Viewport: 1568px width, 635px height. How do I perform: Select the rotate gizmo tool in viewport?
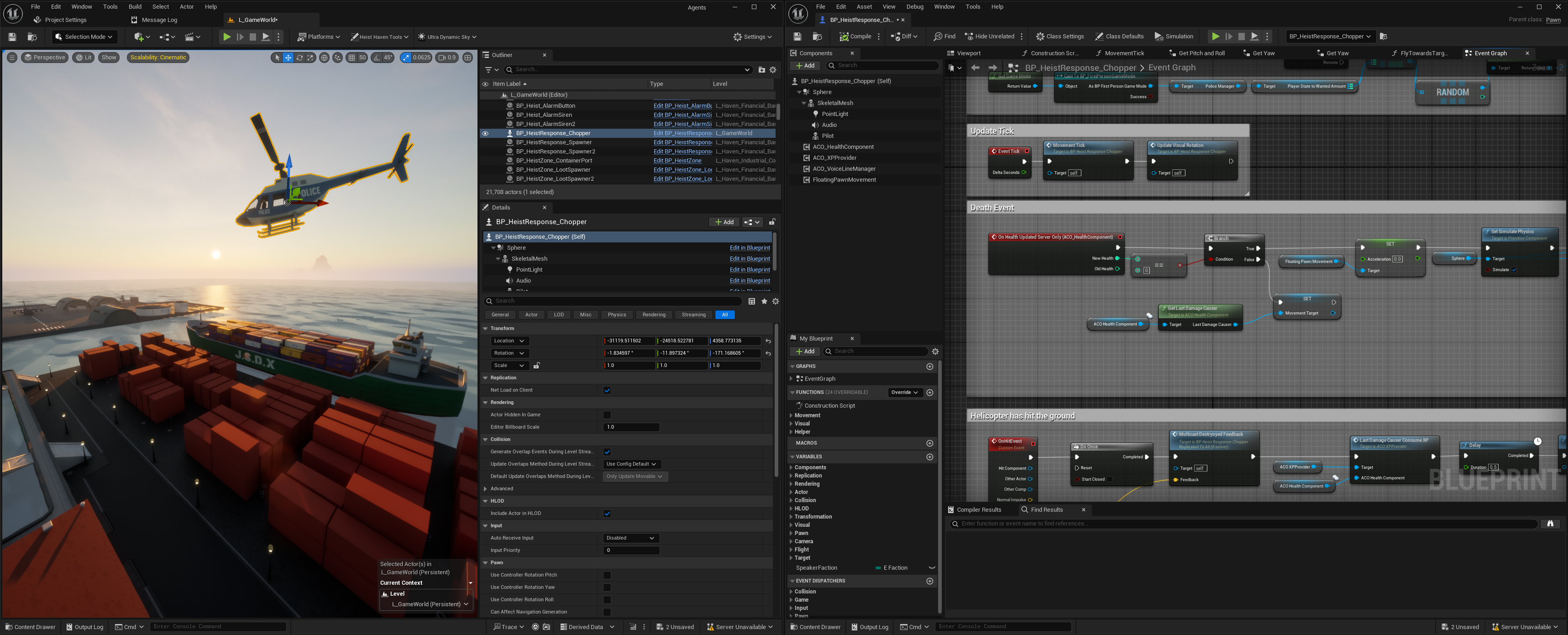(299, 58)
